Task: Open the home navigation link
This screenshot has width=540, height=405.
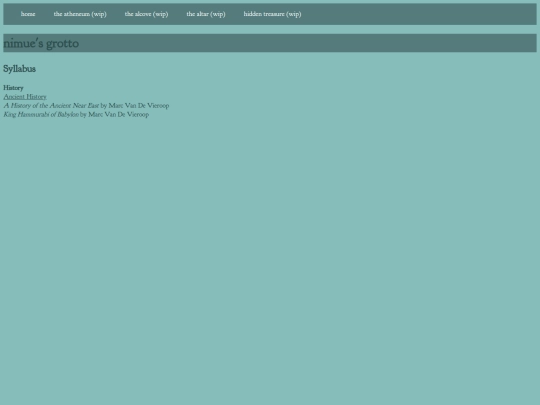Action: pos(28,14)
